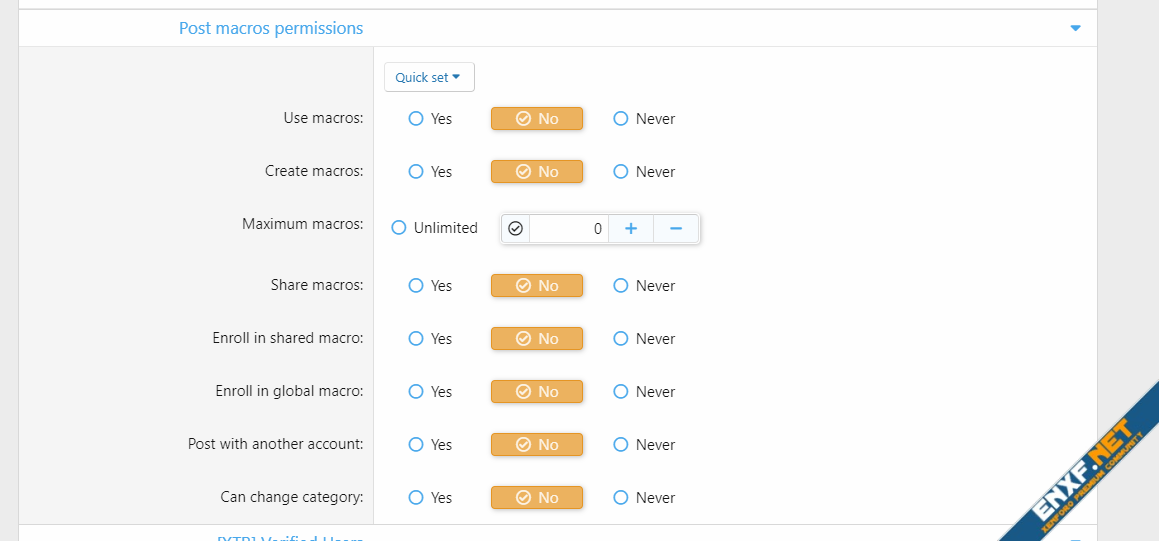1159x541 pixels.
Task: Set Use macros to Yes
Action: click(x=416, y=119)
